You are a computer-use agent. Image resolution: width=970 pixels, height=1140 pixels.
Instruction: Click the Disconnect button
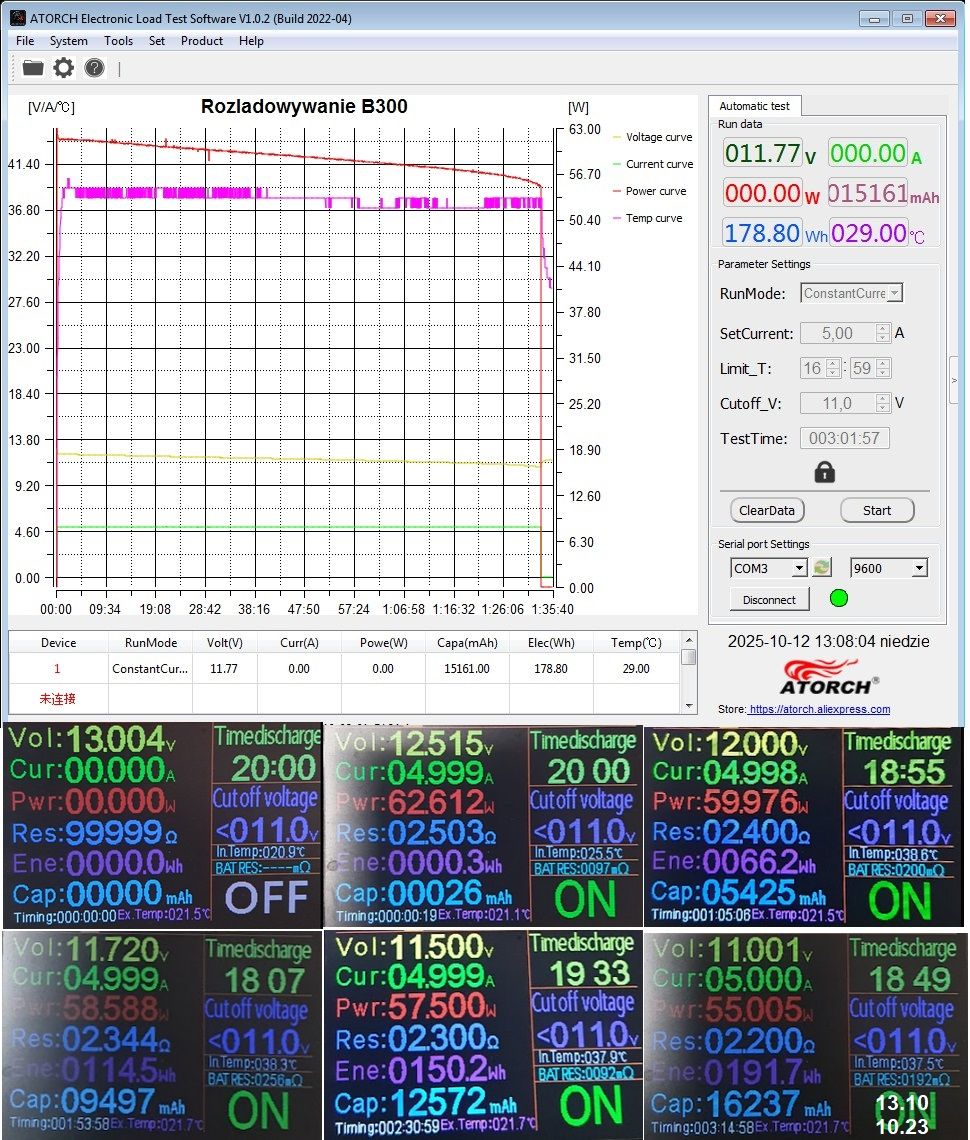click(x=769, y=600)
